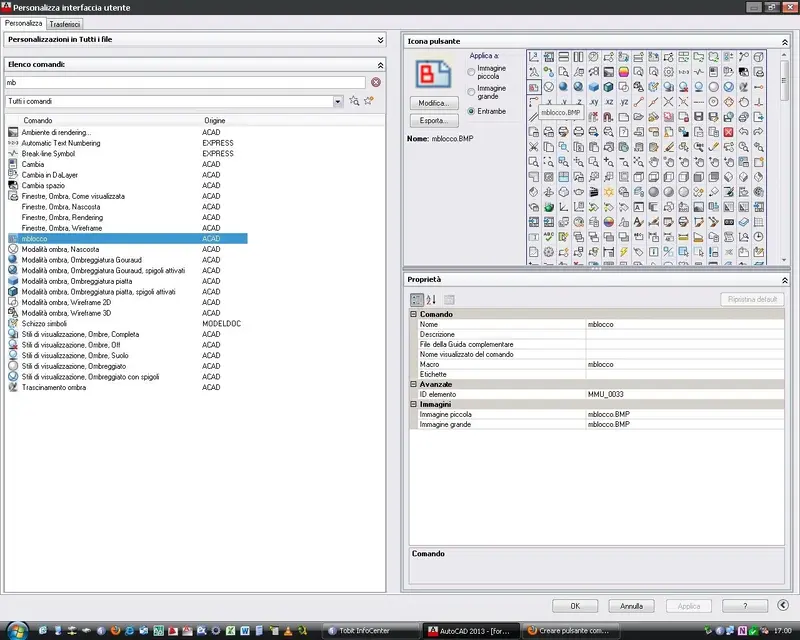Choose the pan hand icon in the grid
This screenshot has height=640, width=800.
tap(654, 162)
